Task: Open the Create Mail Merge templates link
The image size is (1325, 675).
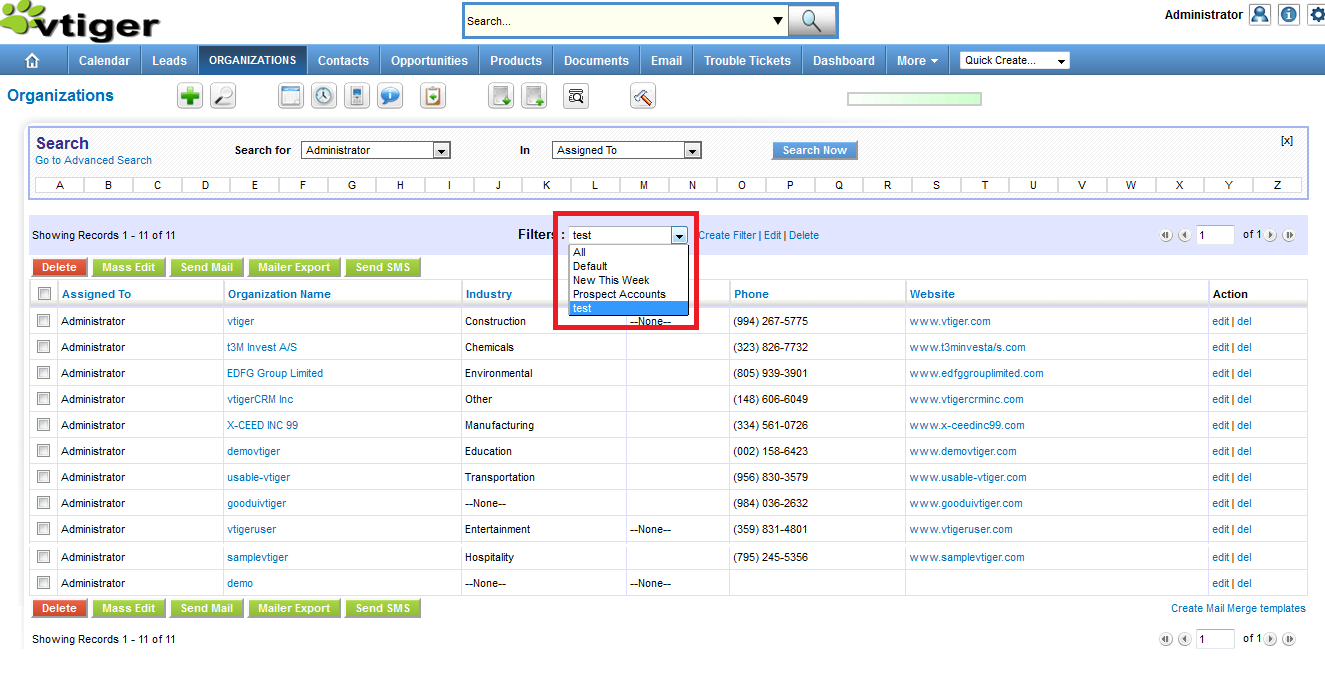Action: (1238, 608)
